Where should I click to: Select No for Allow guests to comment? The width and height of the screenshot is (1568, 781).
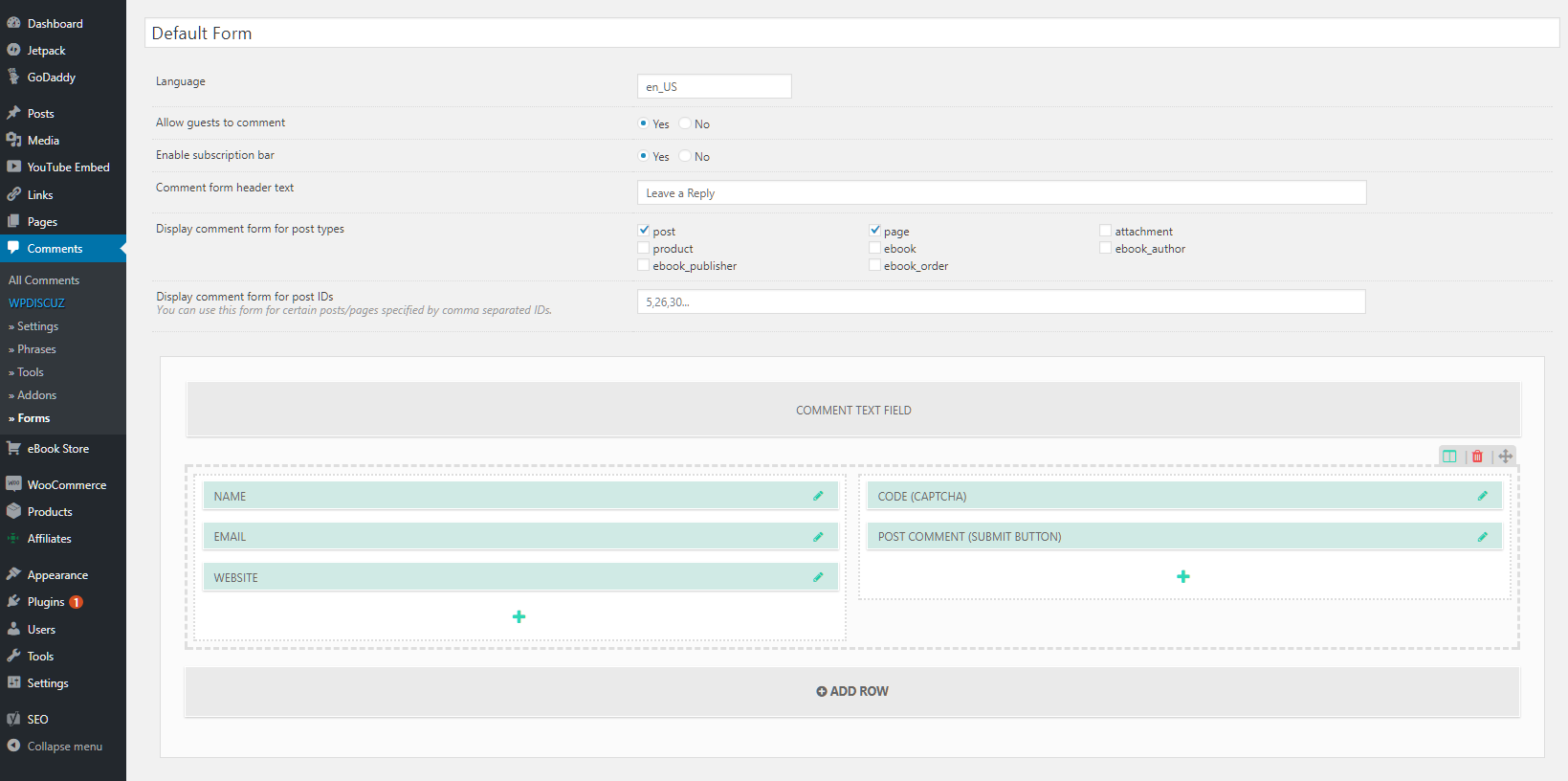click(x=685, y=123)
